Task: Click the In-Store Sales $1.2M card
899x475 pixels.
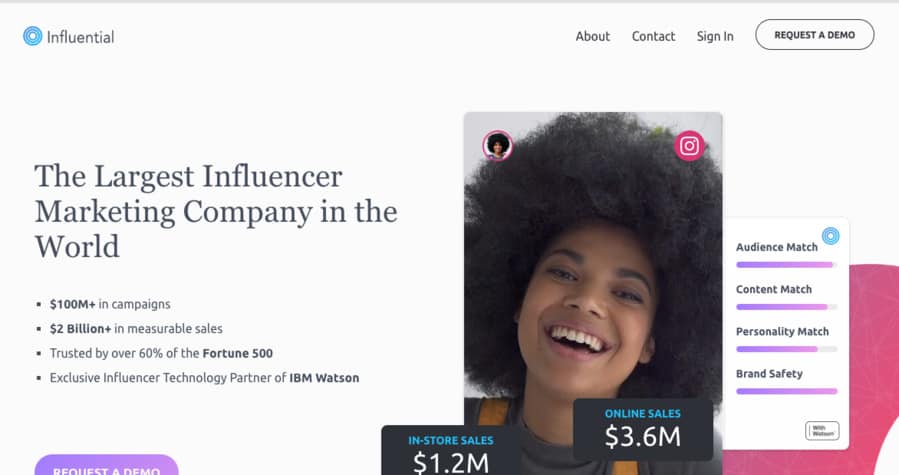Action: 451,450
